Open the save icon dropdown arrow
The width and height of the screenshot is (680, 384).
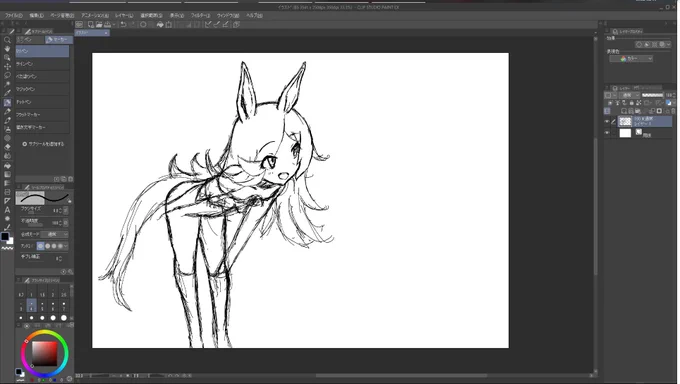point(113,25)
